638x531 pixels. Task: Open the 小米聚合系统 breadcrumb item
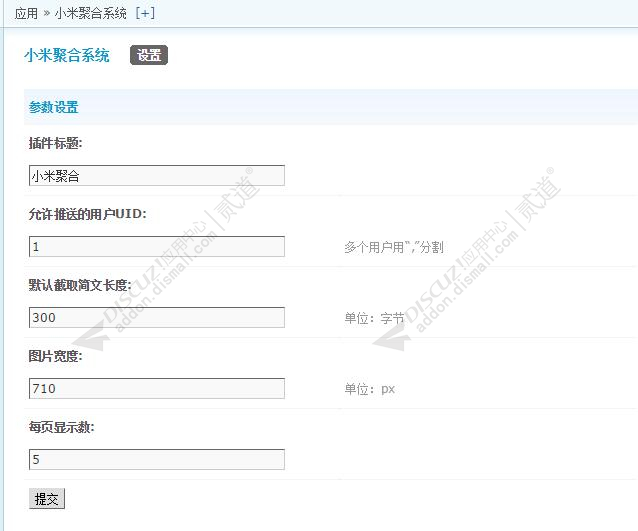click(90, 13)
